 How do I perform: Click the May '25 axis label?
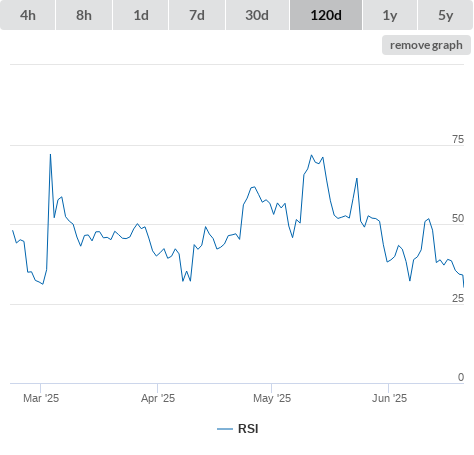pos(272,398)
